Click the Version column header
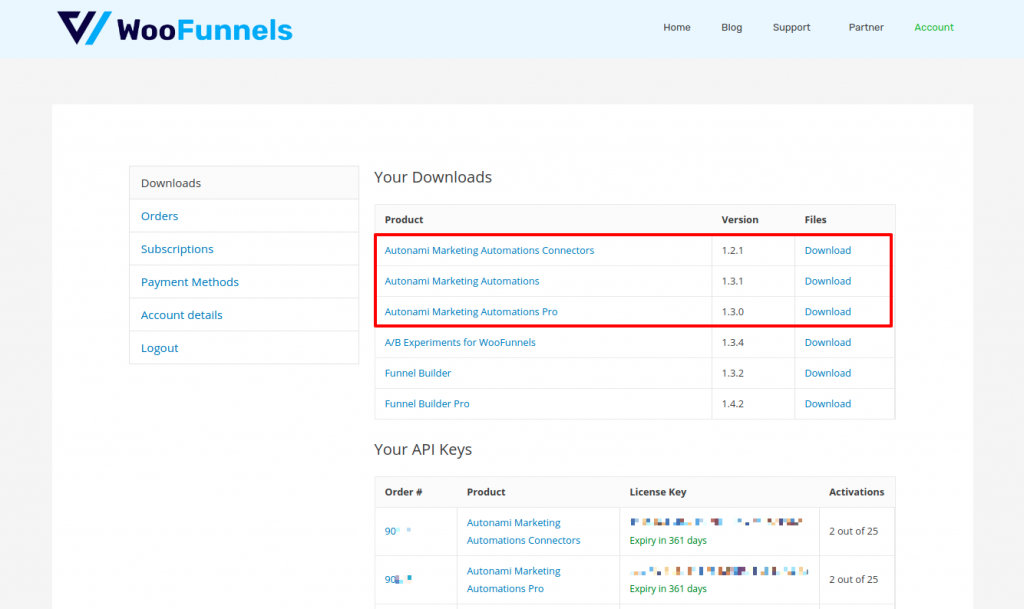 pyautogui.click(x=740, y=219)
